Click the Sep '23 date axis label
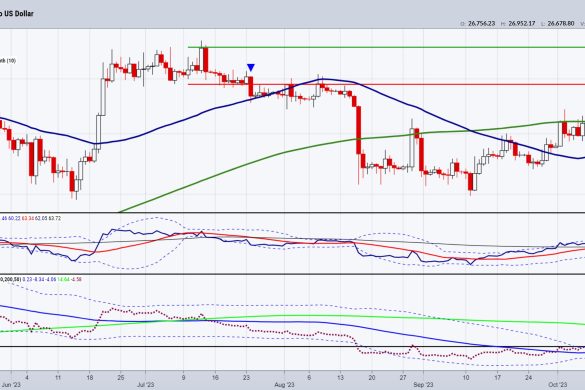 tap(423, 385)
